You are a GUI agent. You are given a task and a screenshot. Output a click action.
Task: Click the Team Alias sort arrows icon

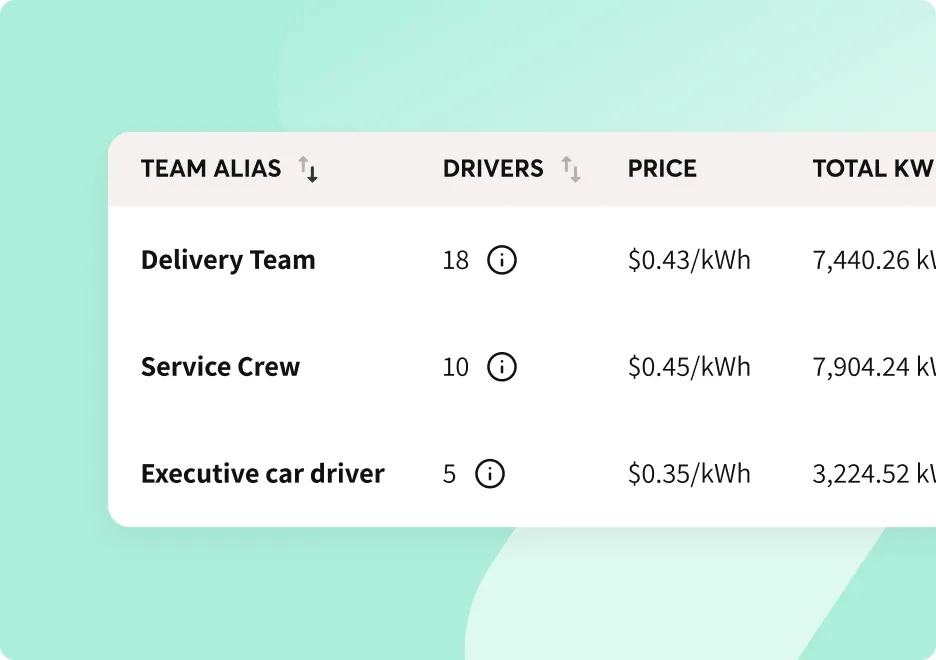pyautogui.click(x=308, y=169)
